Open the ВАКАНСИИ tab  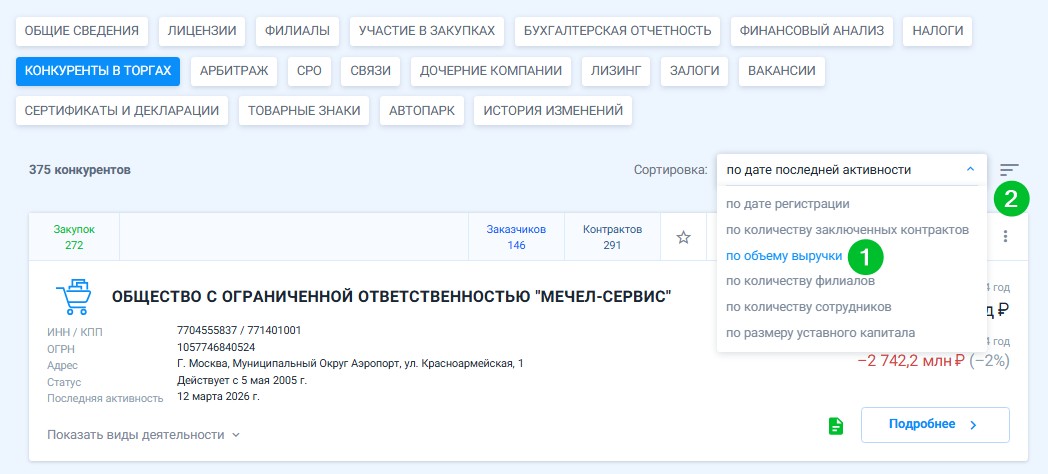(x=781, y=71)
